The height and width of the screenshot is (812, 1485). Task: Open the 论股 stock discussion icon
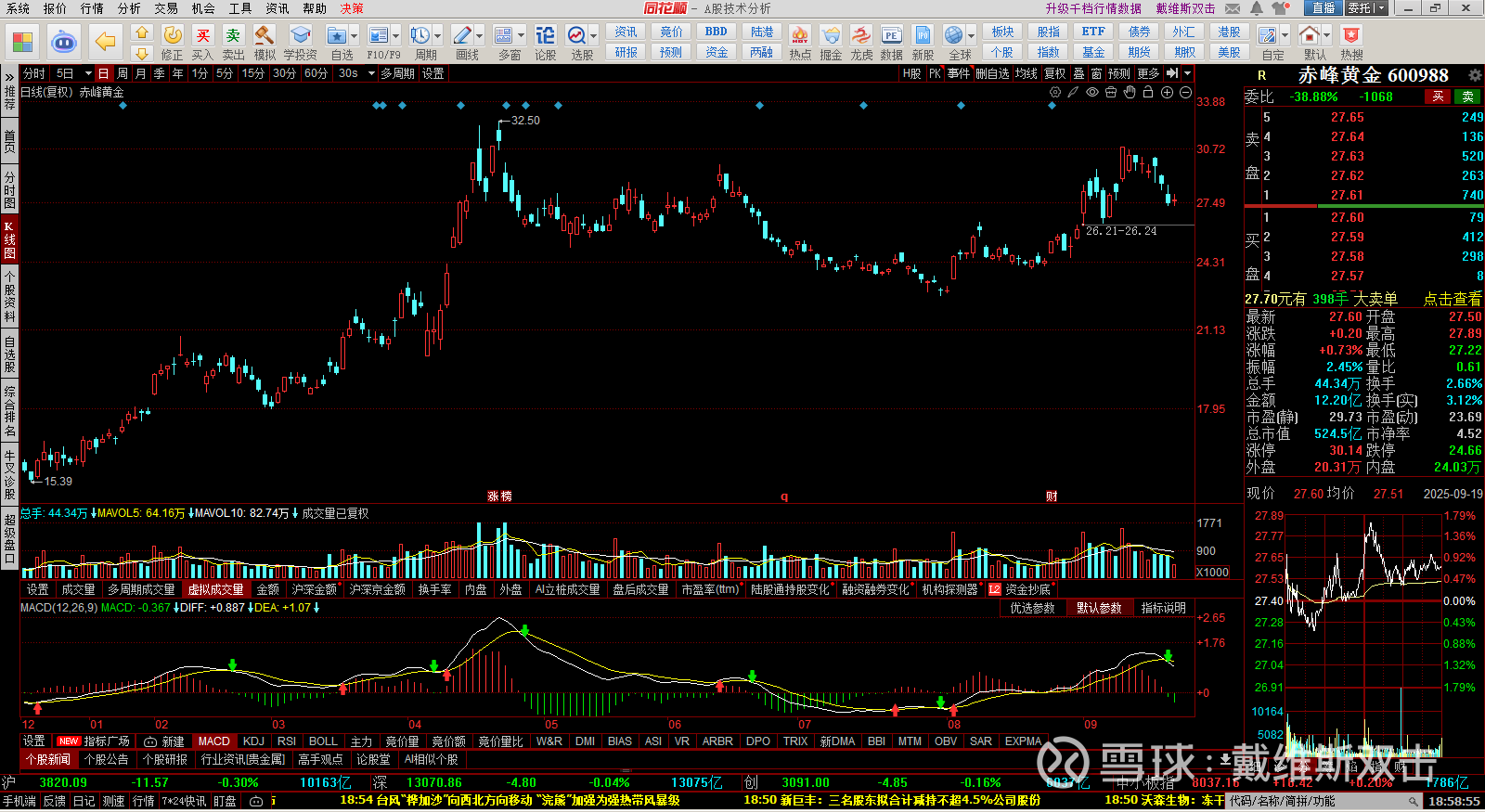[545, 42]
